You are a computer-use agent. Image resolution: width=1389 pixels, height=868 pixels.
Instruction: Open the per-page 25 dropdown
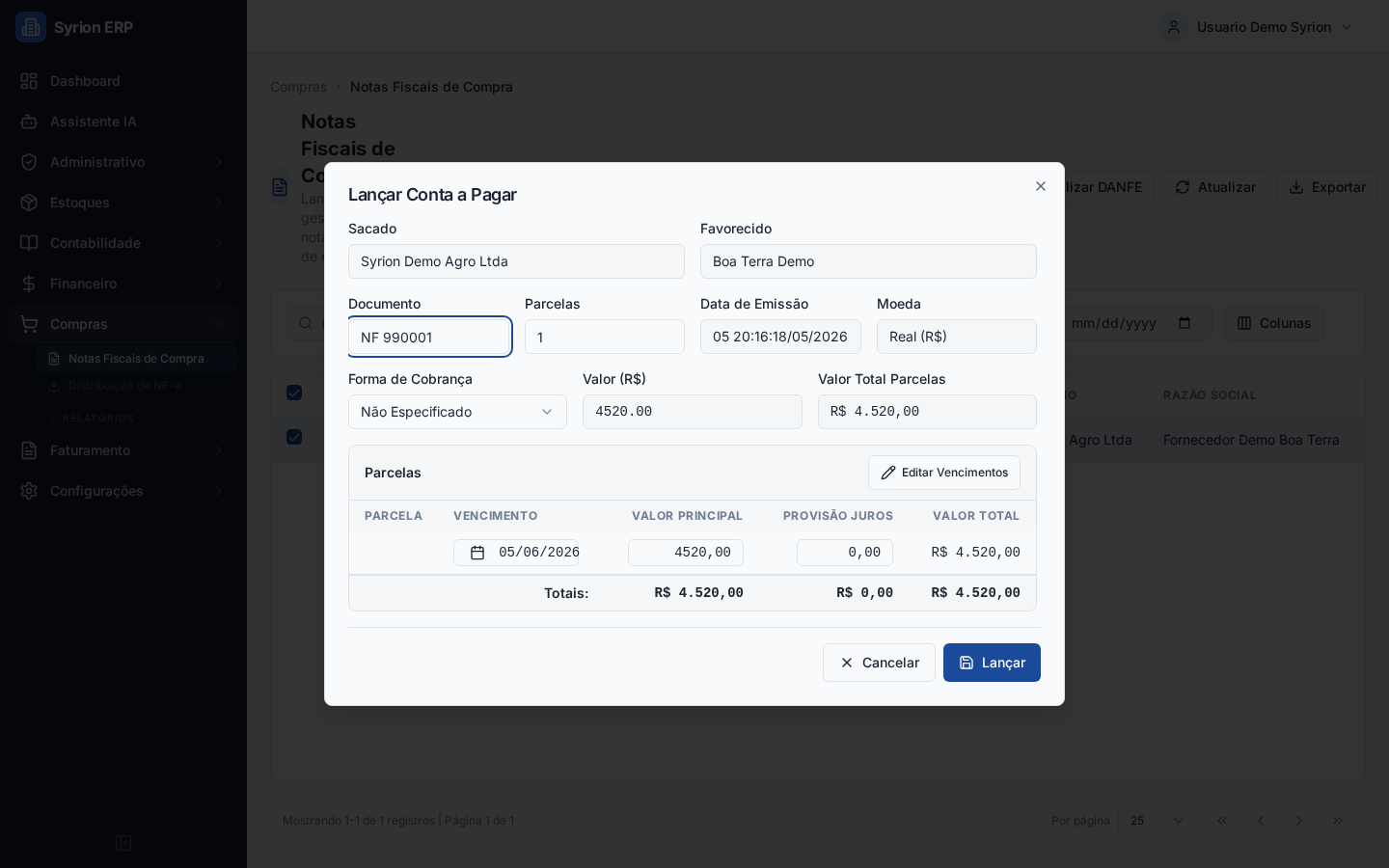click(1157, 821)
